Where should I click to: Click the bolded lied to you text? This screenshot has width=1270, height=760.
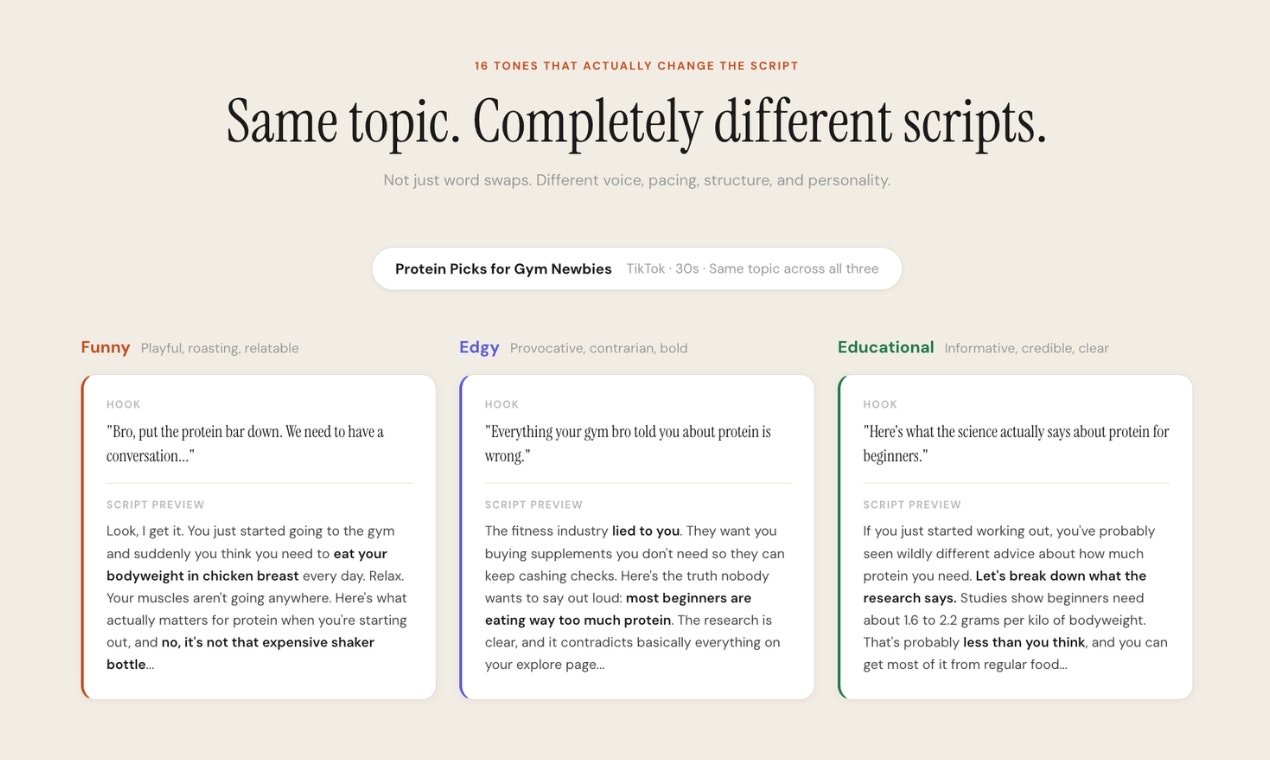click(644, 530)
